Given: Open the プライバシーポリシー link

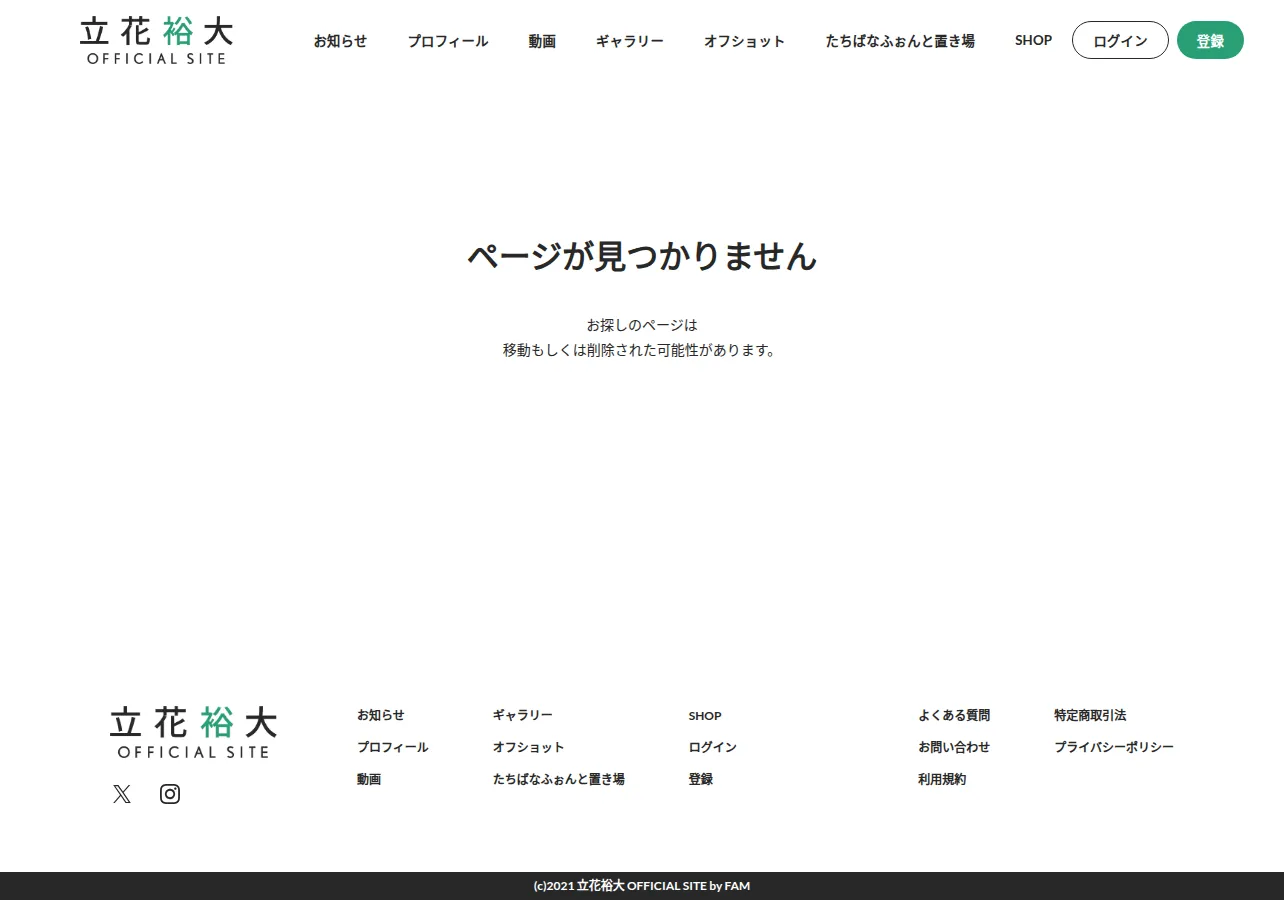Looking at the screenshot, I should click(x=1114, y=747).
